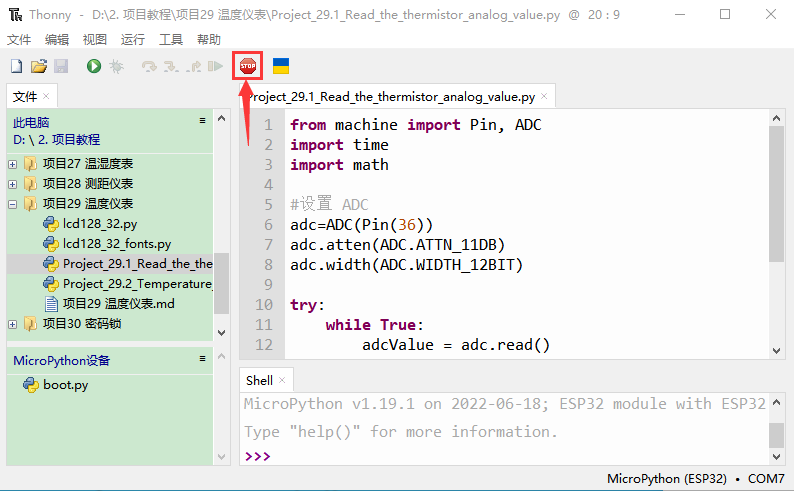The height and width of the screenshot is (491, 794).
Task: Open the 此电脑 panel hamburger menu
Action: point(202,120)
